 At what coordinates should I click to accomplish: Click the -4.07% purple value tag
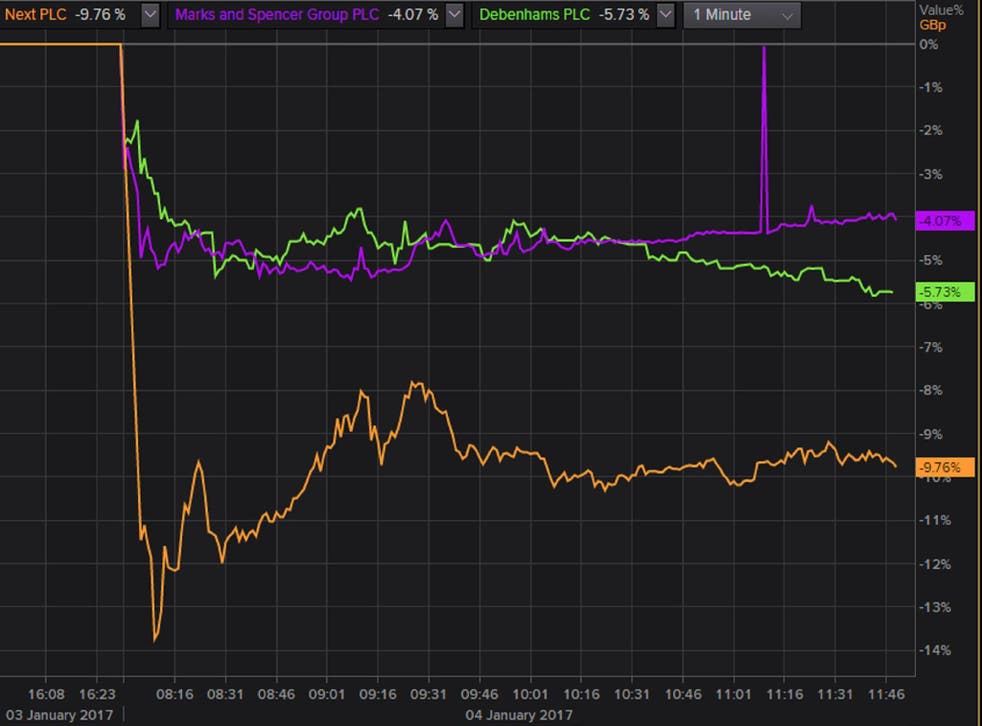944,220
